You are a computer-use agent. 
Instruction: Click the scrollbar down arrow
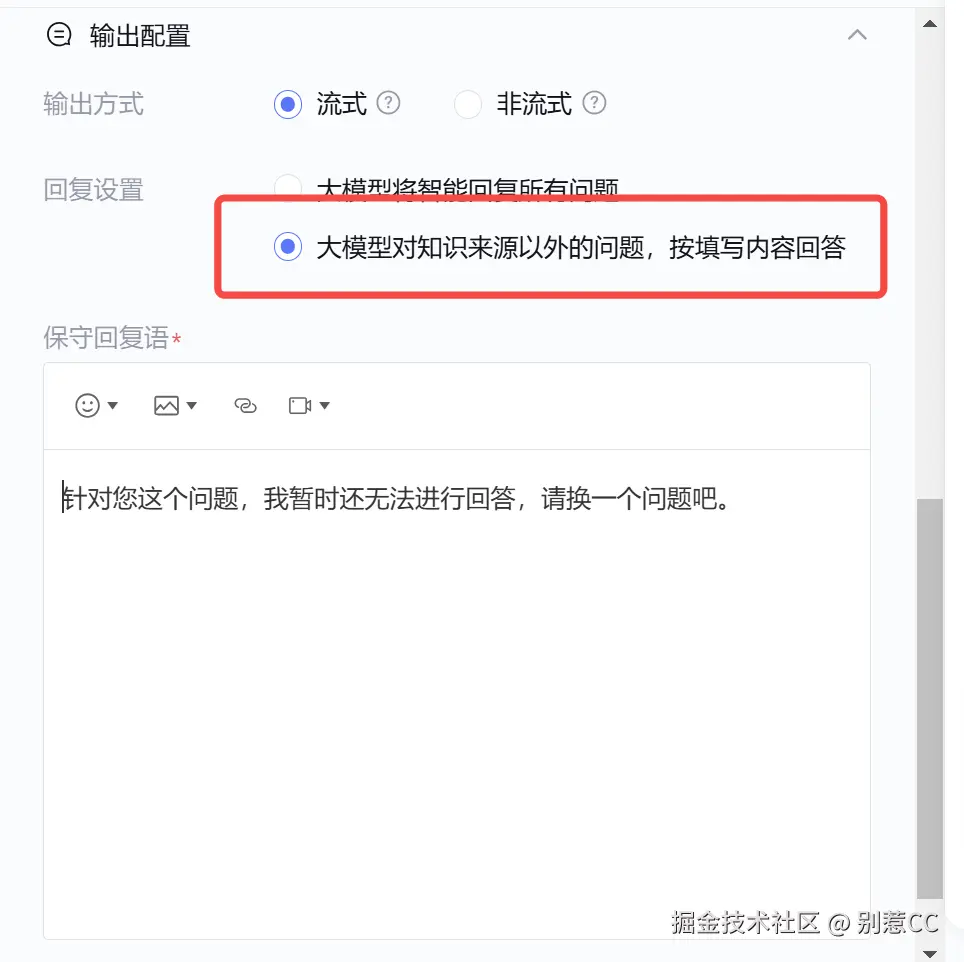coord(930,953)
